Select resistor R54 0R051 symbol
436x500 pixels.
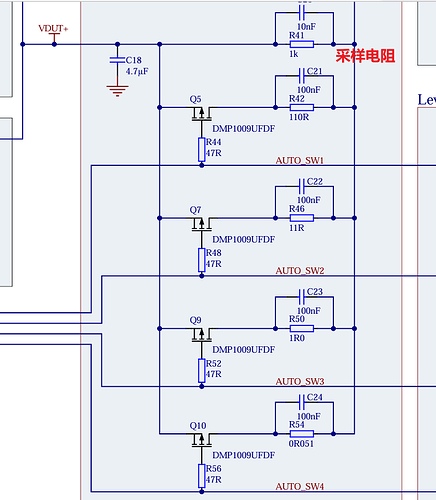302,434
